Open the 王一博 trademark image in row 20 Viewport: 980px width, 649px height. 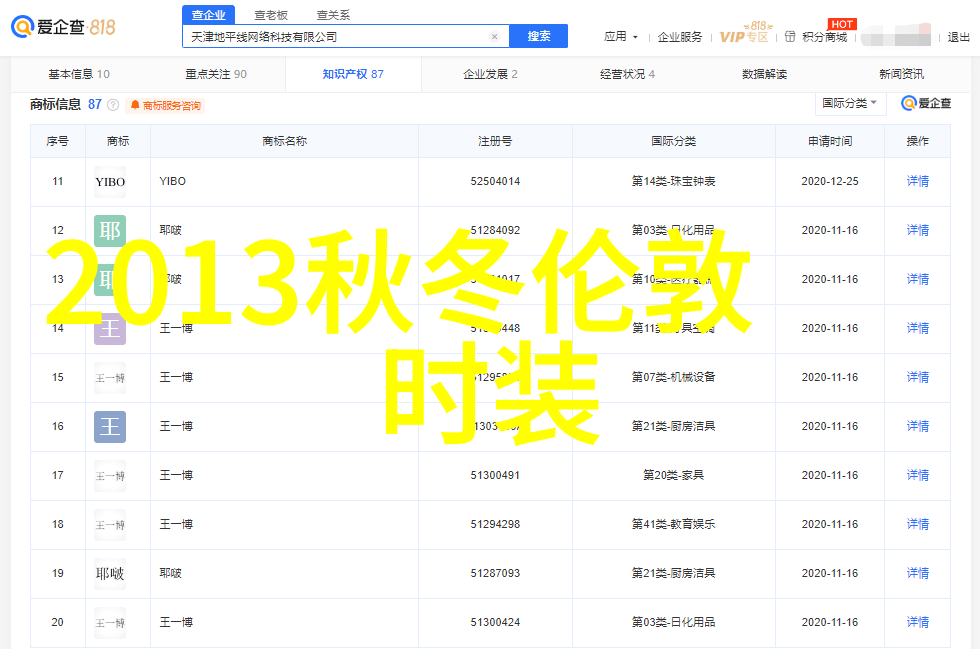tap(110, 623)
